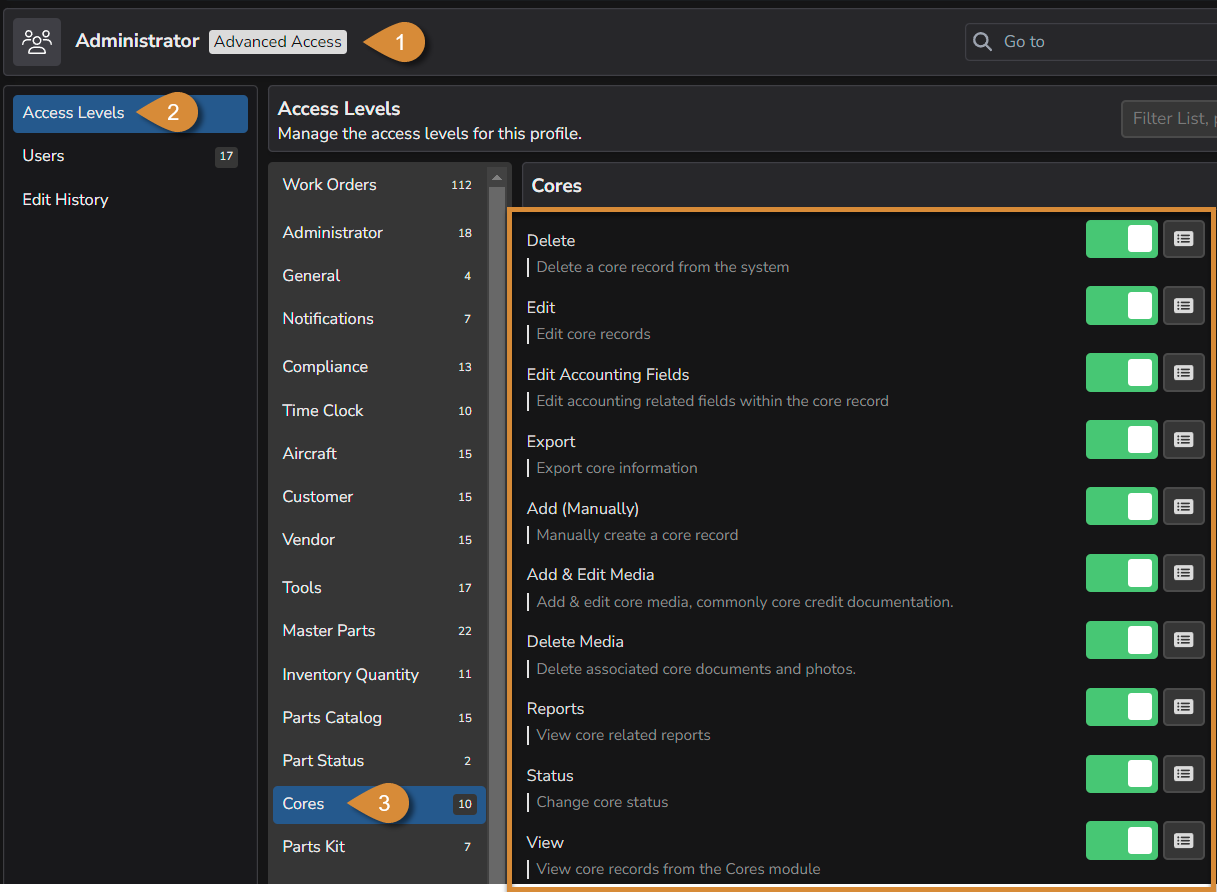
Task: Click the Filter List input field
Action: (1170, 119)
